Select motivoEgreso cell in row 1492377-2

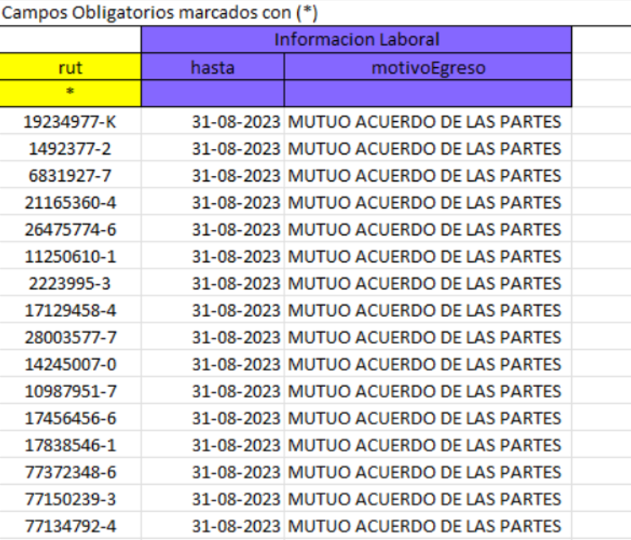428,148
